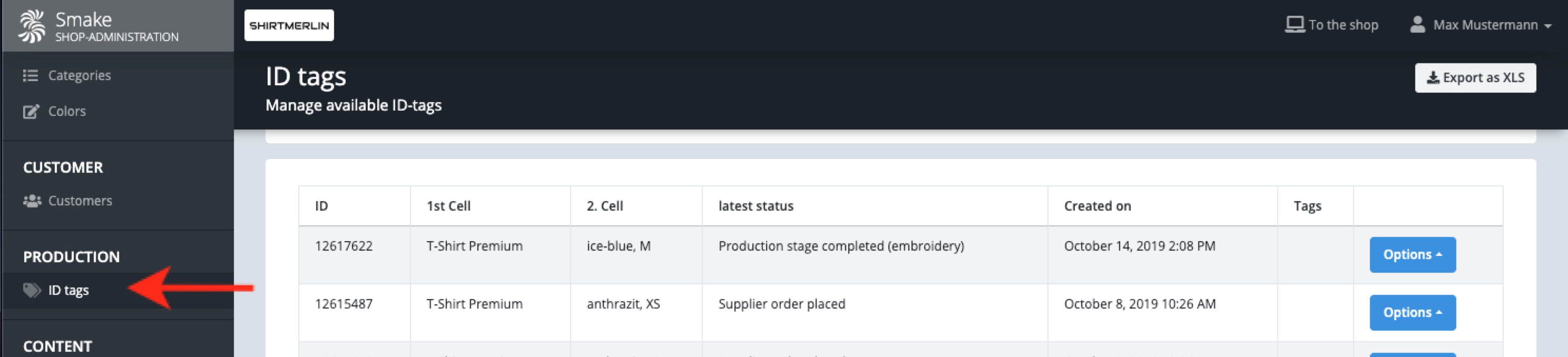Click the latest status column header
1568x357 pixels.
click(x=756, y=206)
